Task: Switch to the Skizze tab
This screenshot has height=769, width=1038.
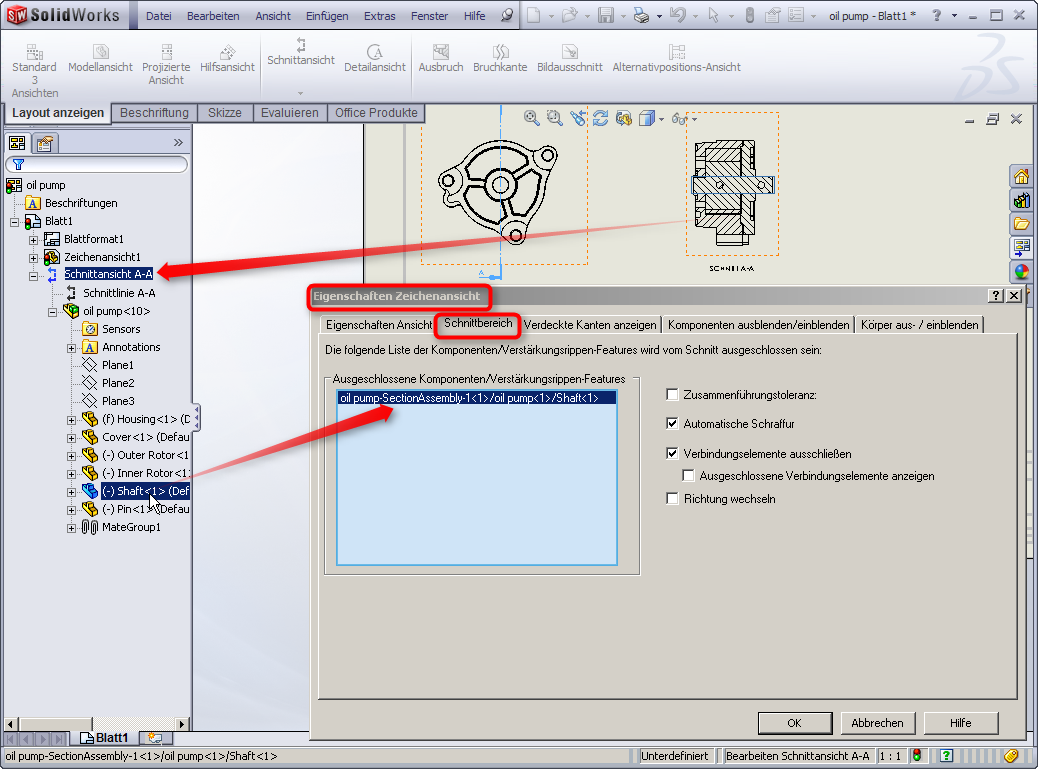Action: pyautogui.click(x=224, y=113)
